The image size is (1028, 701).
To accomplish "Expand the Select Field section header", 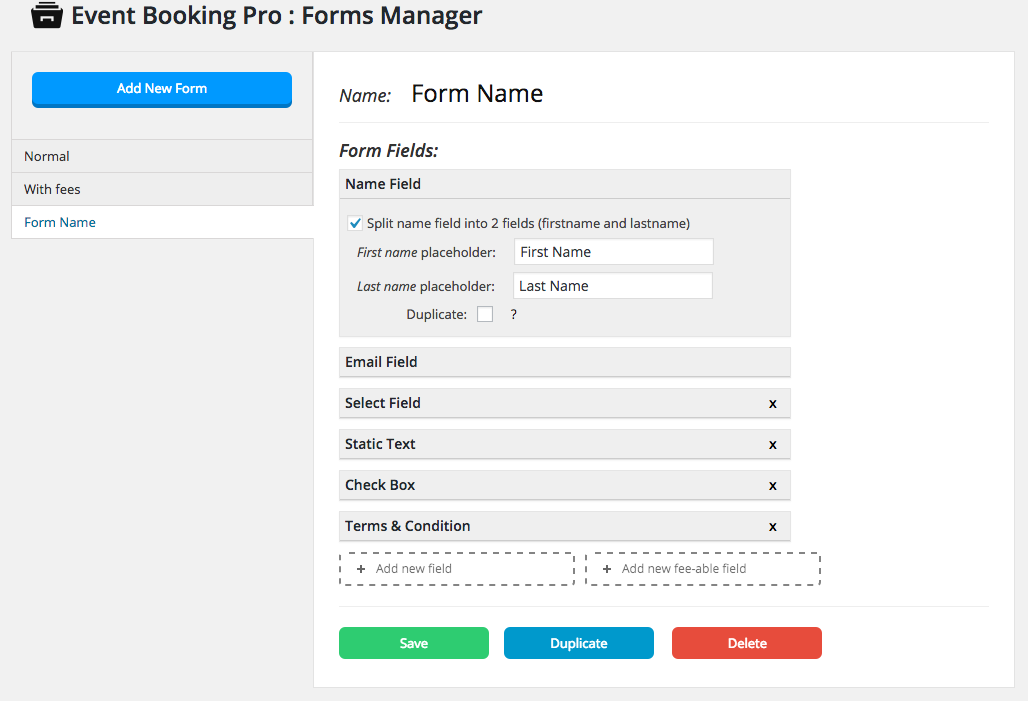I will pyautogui.click(x=564, y=403).
